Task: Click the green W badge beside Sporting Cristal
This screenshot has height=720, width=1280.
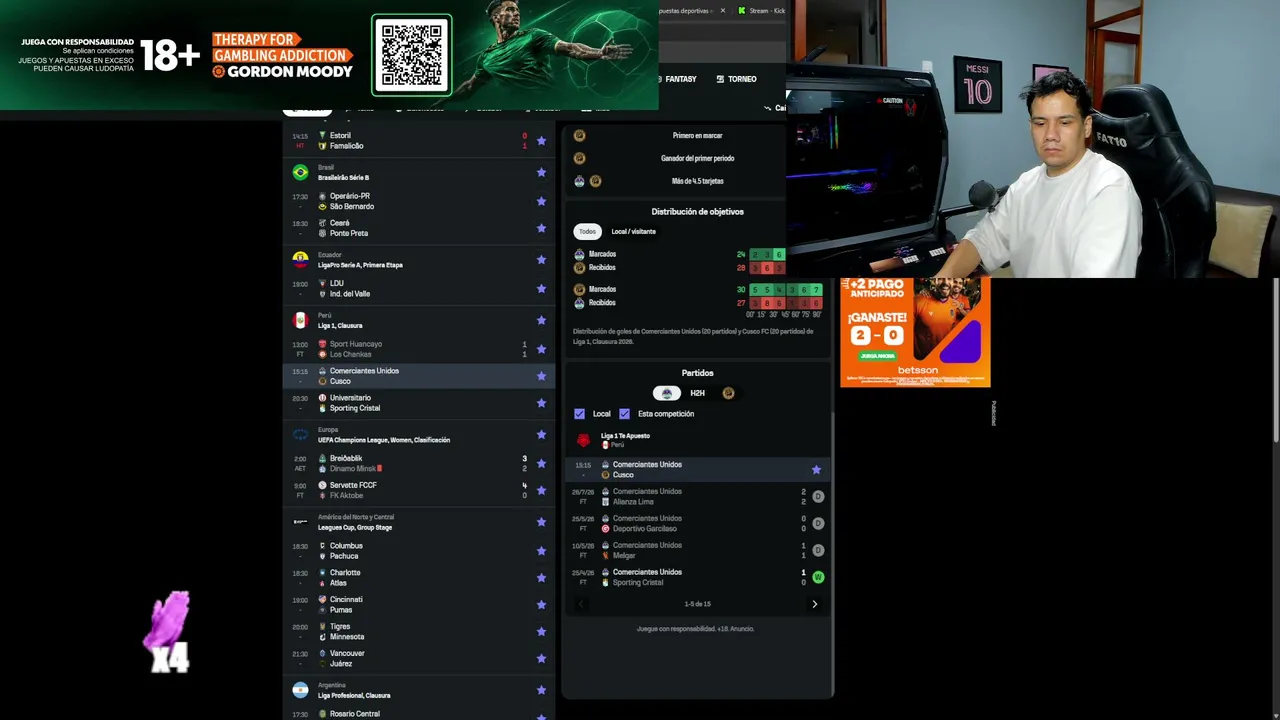Action: pos(818,577)
